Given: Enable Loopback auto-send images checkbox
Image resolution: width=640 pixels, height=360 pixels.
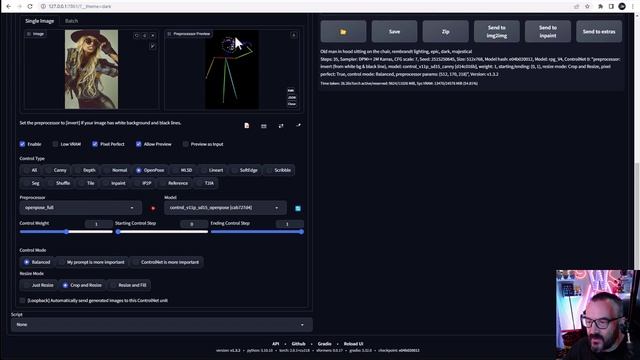Looking at the screenshot, I should coord(22,300).
